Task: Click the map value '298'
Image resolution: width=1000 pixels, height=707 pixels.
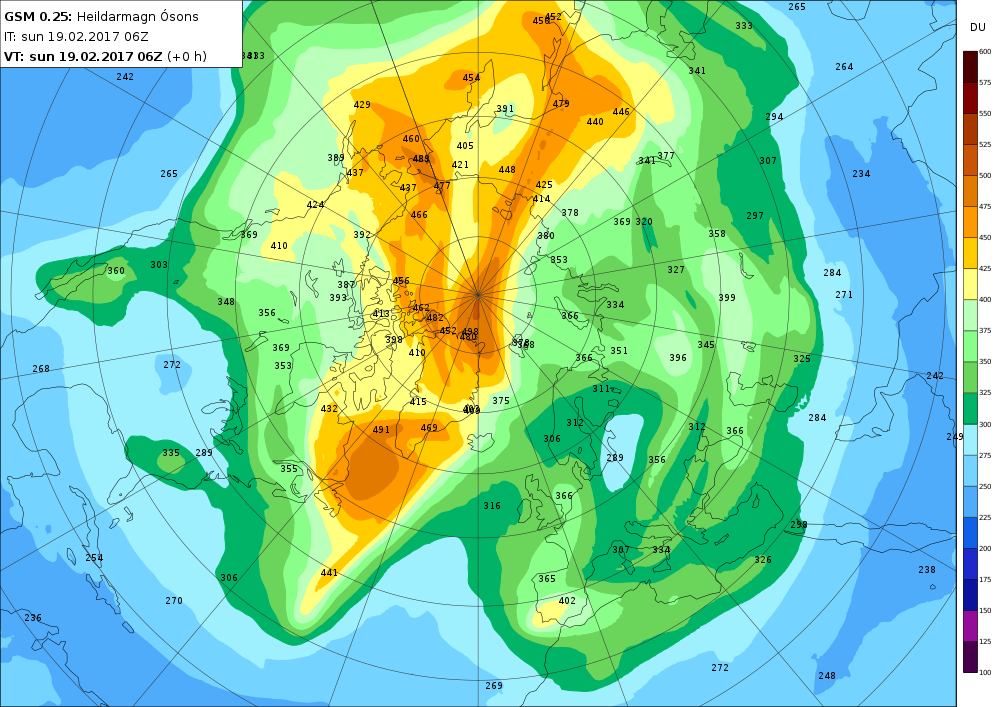Action: point(798,525)
